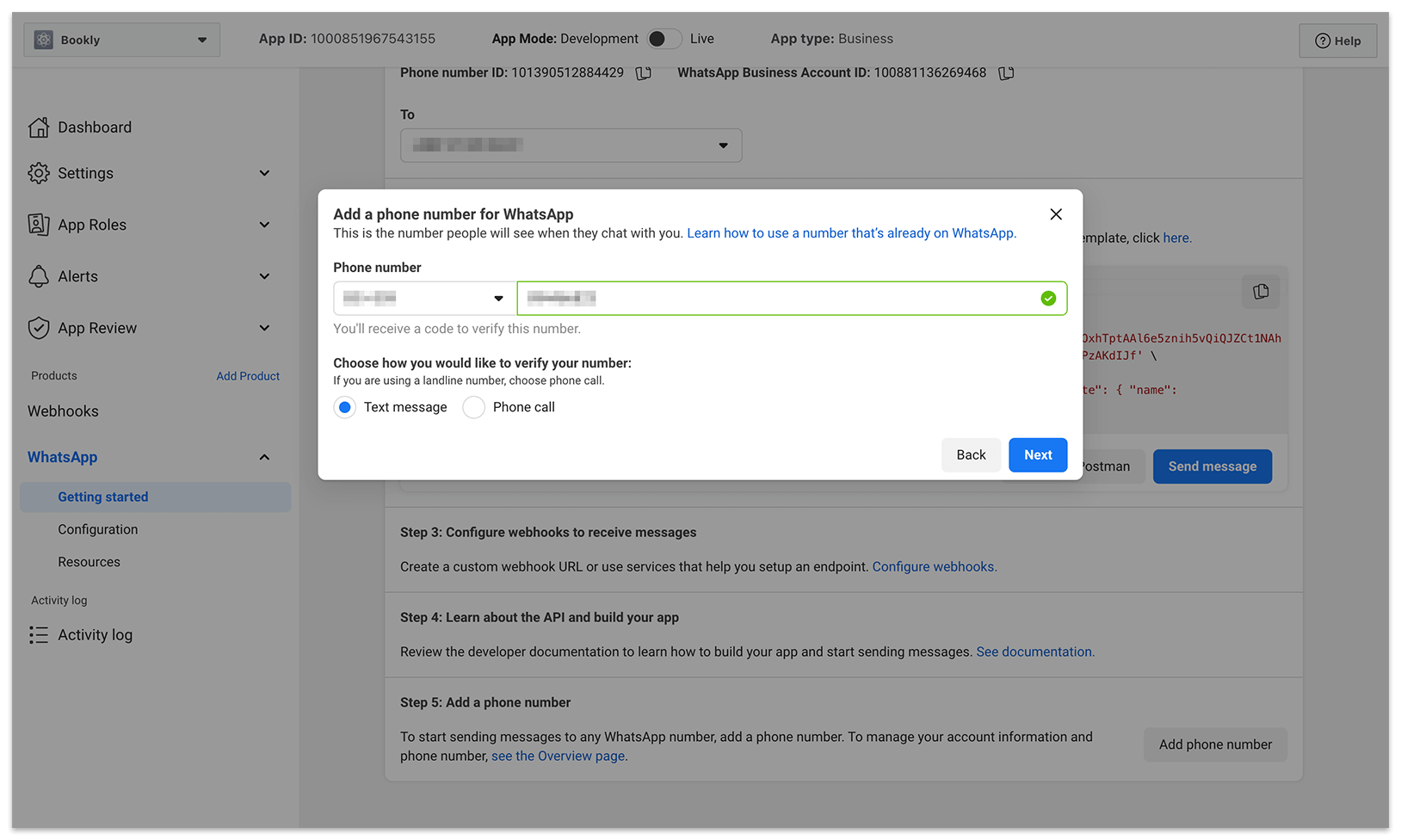Click see the Overview page link
The height and width of the screenshot is (840, 1401).
point(559,756)
